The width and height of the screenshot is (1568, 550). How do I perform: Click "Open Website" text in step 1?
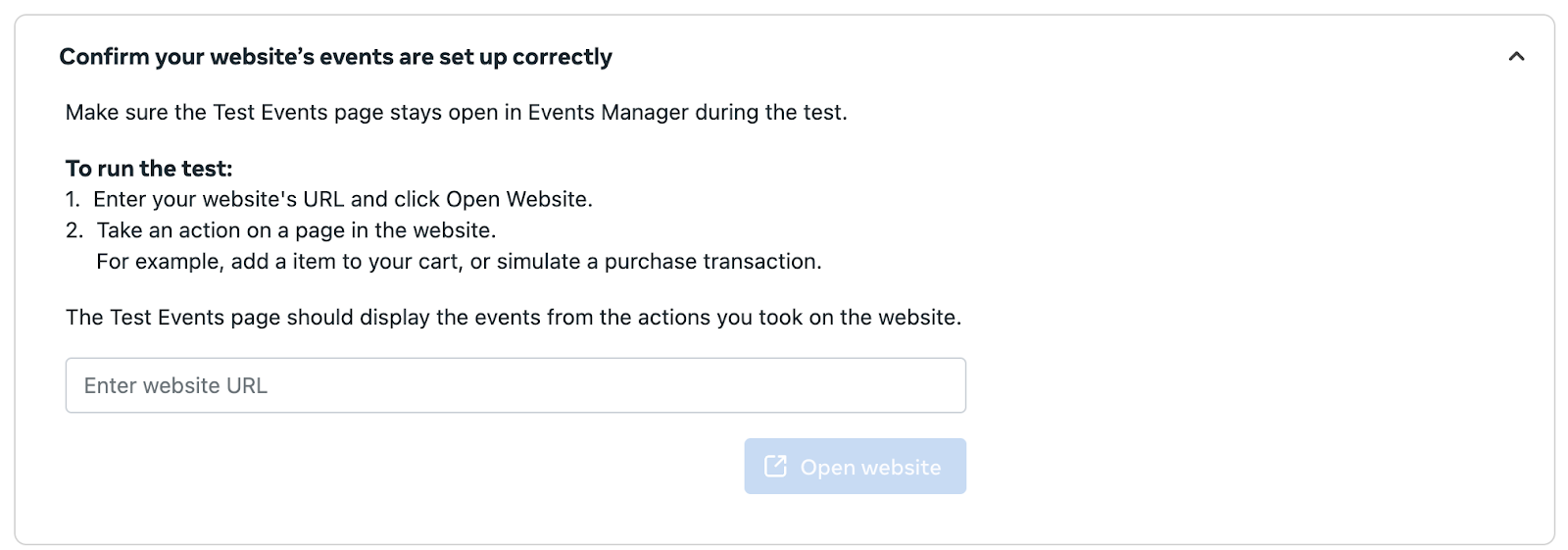click(517, 199)
